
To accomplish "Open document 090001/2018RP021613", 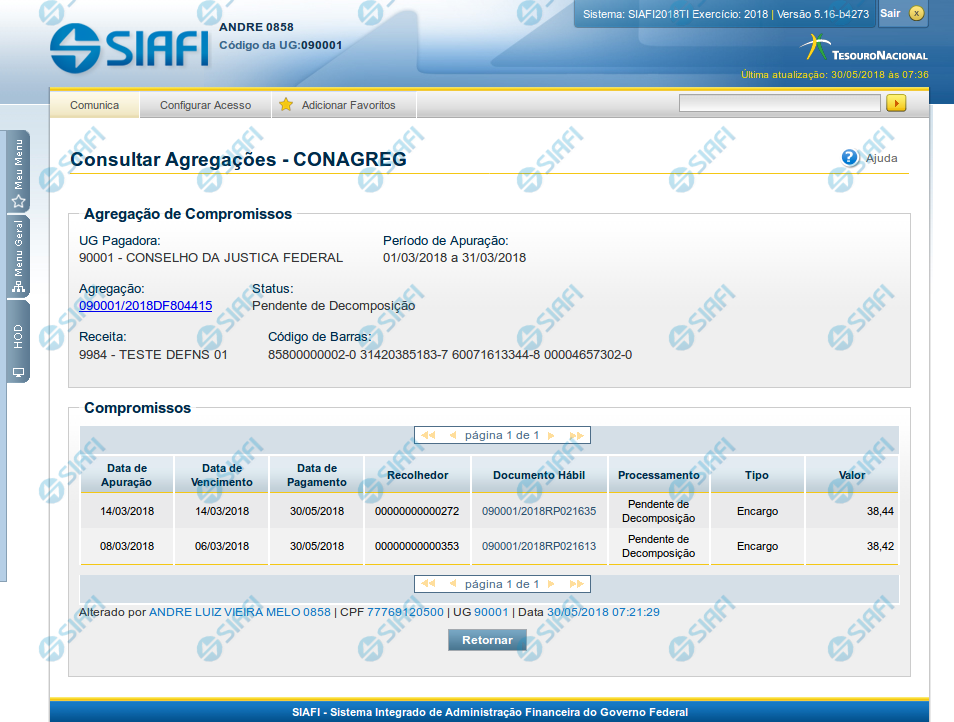I will coord(538,546).
